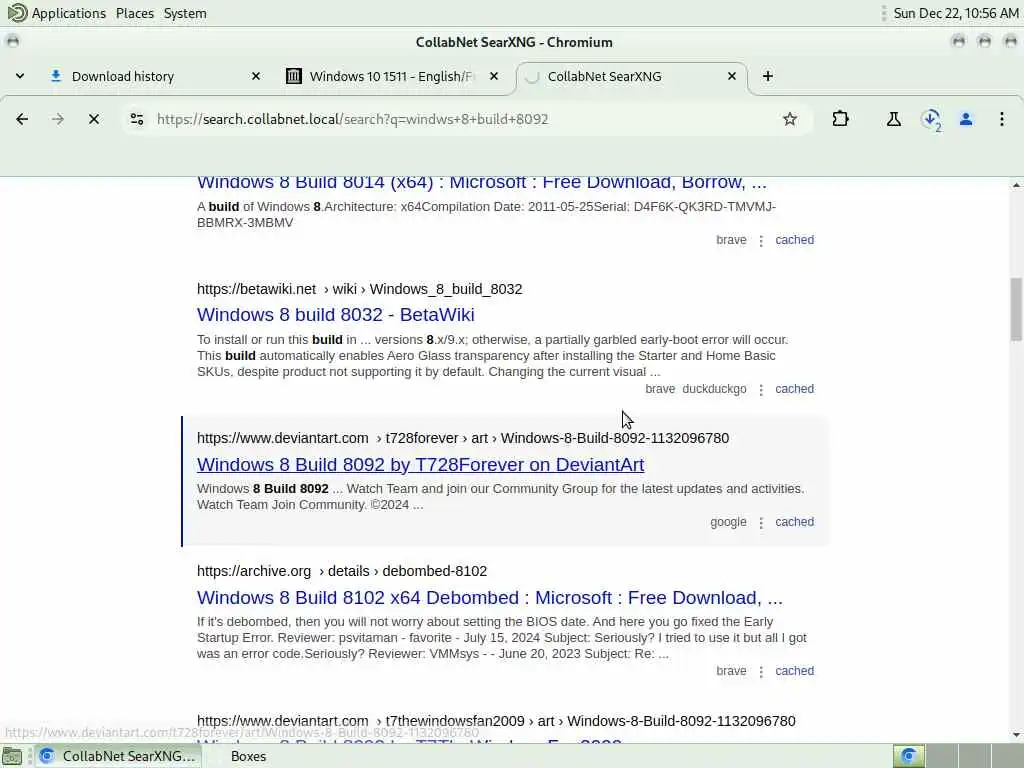Open cached version of Build 8014 result
1024x768 pixels.
click(794, 240)
